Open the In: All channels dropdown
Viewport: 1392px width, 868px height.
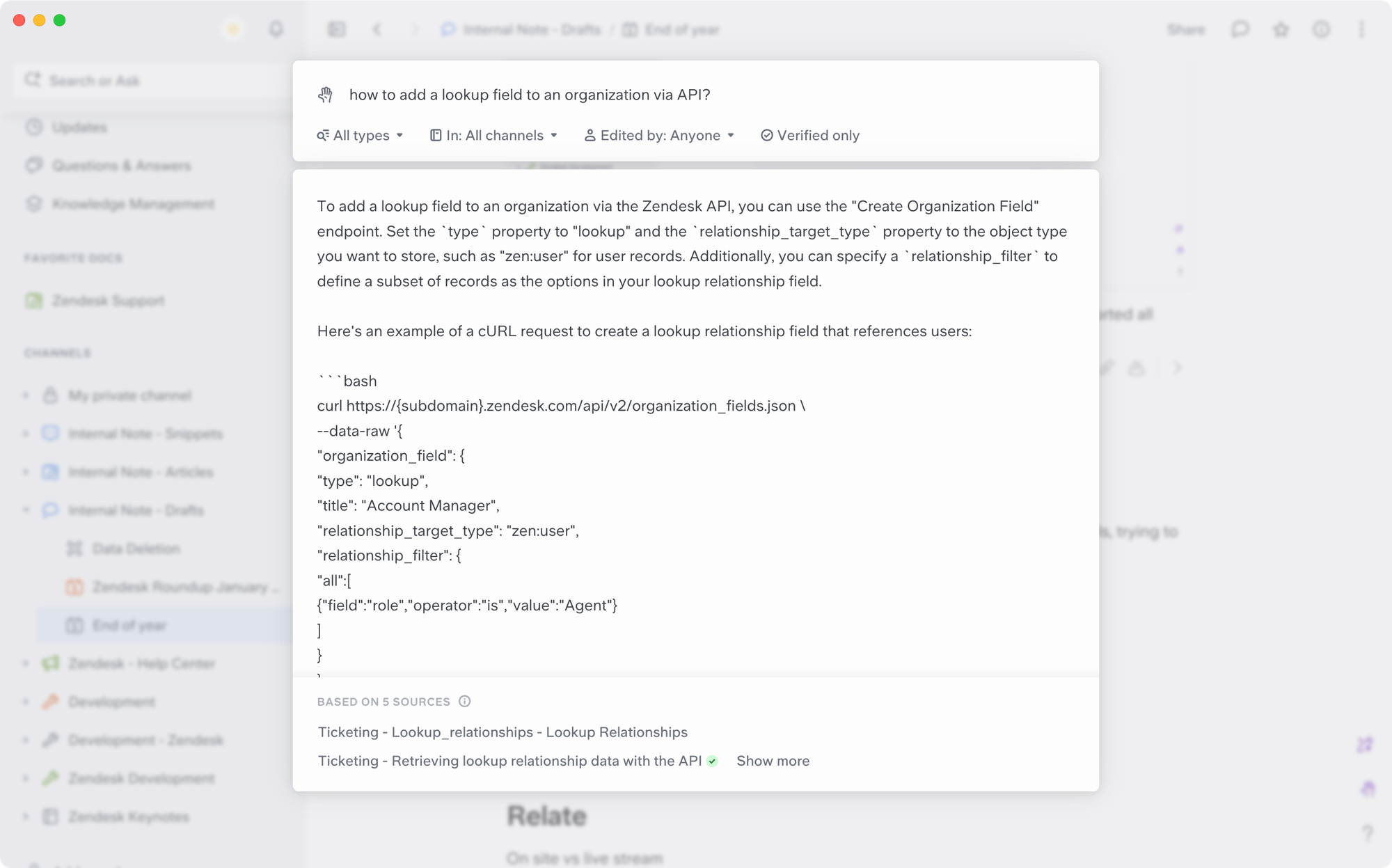[494, 135]
